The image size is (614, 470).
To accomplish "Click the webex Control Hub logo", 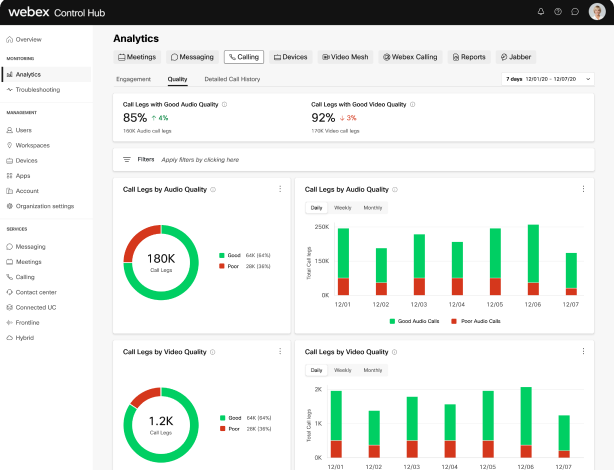I will click(57, 12).
